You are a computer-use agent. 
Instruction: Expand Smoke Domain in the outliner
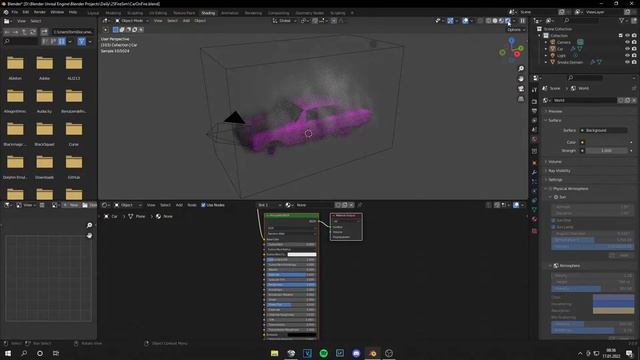(x=546, y=62)
